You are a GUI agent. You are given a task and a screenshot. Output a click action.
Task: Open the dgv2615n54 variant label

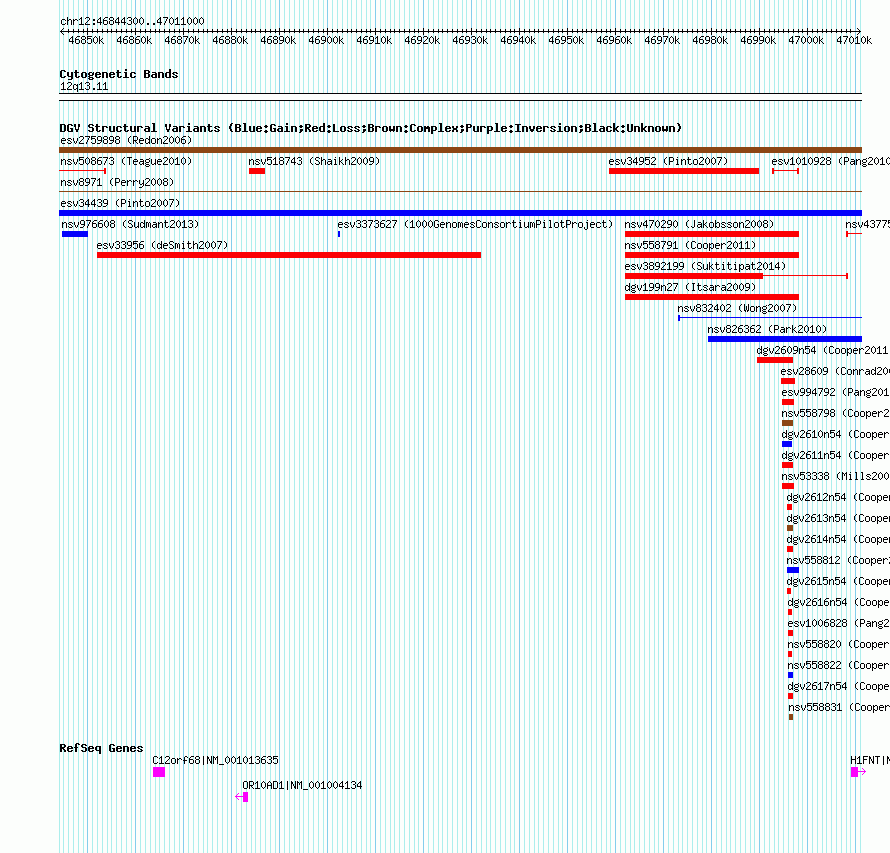pyautogui.click(x=838, y=581)
